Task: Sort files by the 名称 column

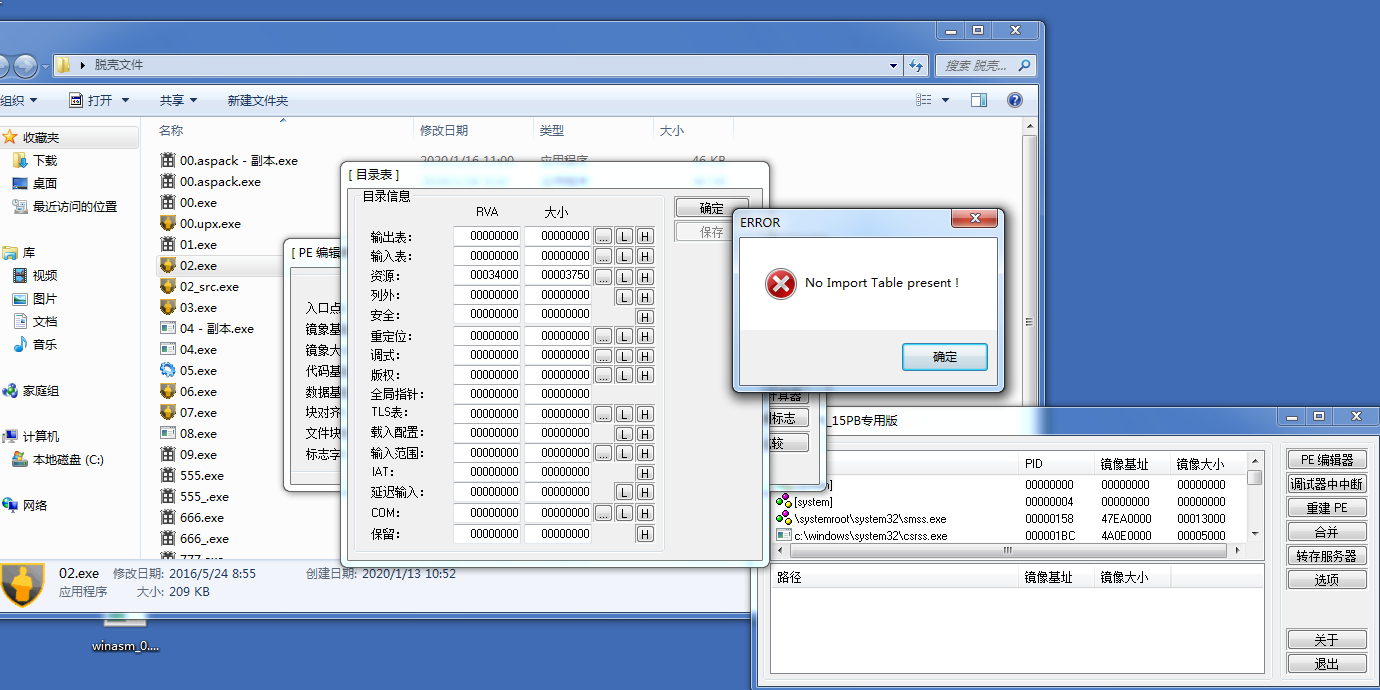Action: click(x=283, y=130)
